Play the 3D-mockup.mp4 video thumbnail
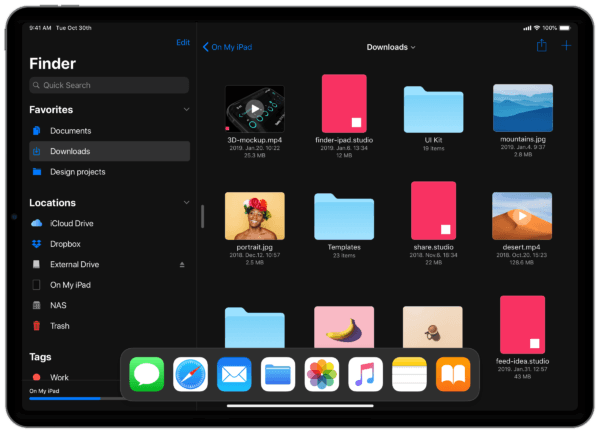The height and width of the screenshot is (433, 600). 255,108
